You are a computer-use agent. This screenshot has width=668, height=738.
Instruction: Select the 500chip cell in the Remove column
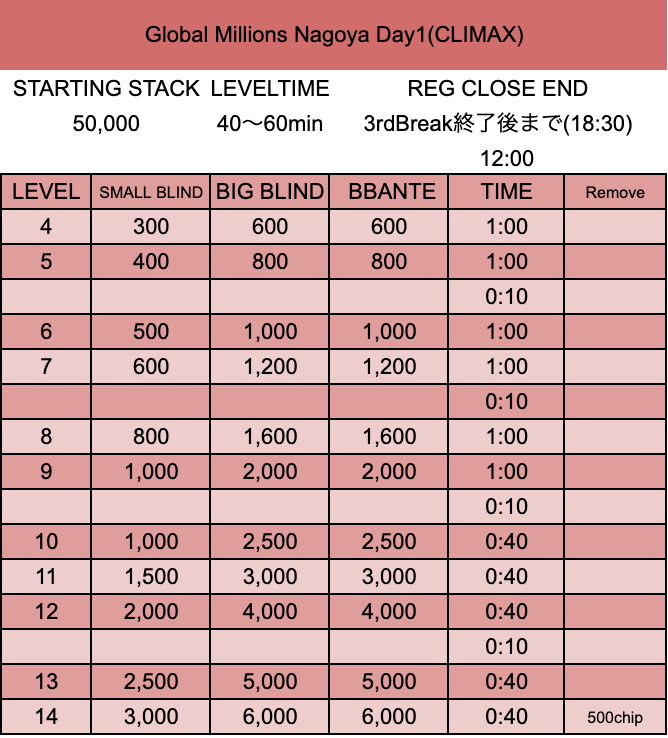point(615,717)
